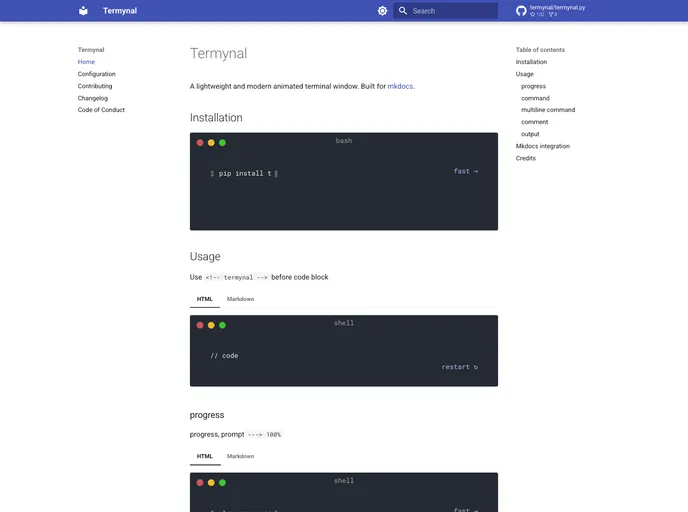Click the yellow dot in progress shell terminal
Viewport: 688px width, 512px height.
click(x=211, y=483)
